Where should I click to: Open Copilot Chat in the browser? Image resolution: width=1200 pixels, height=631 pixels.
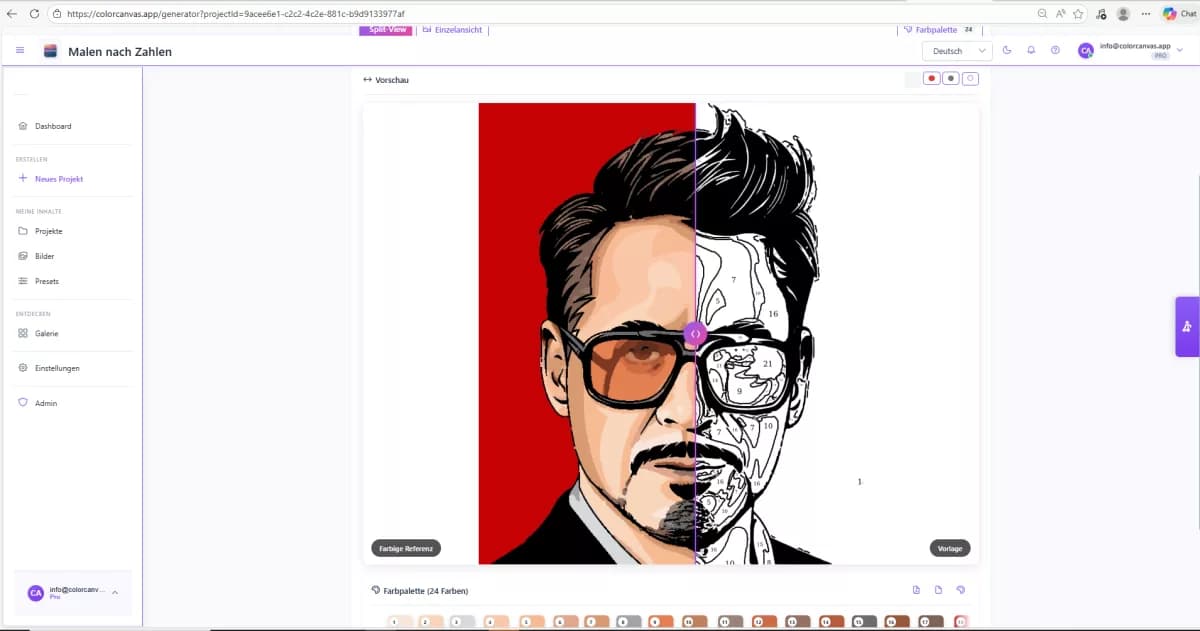[1178, 14]
